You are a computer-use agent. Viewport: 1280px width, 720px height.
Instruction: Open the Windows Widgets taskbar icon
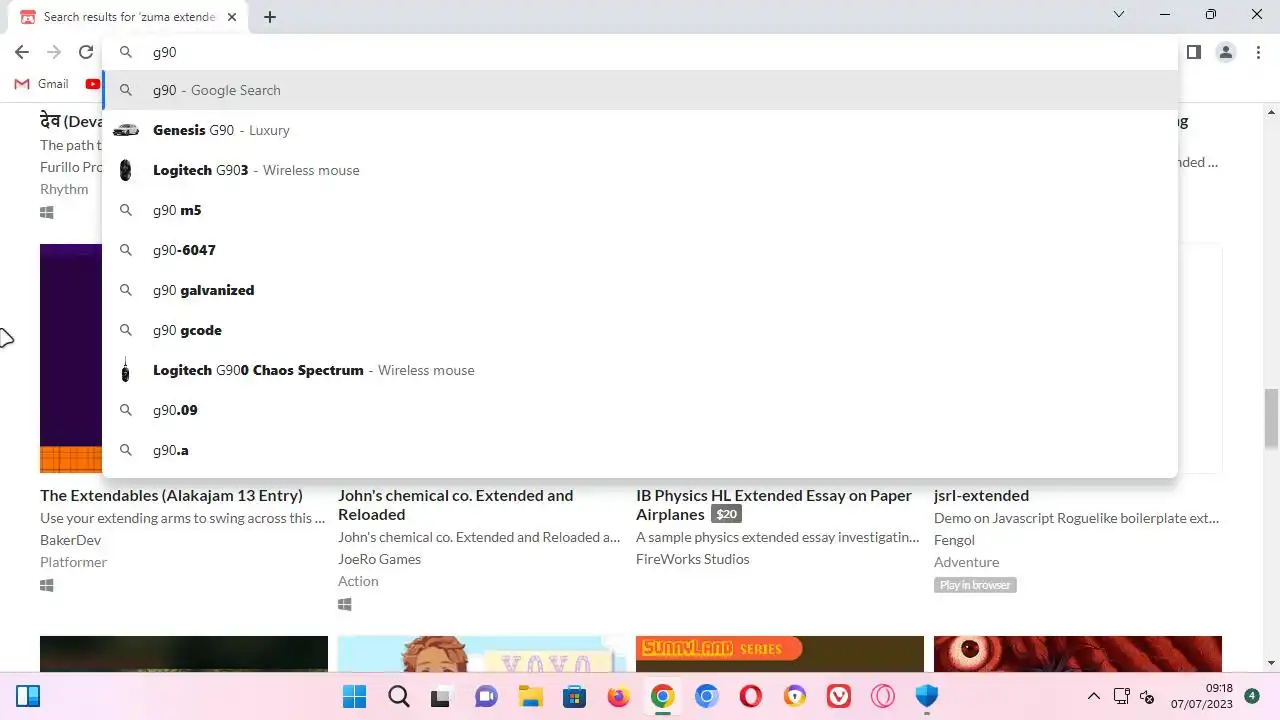click(28, 696)
